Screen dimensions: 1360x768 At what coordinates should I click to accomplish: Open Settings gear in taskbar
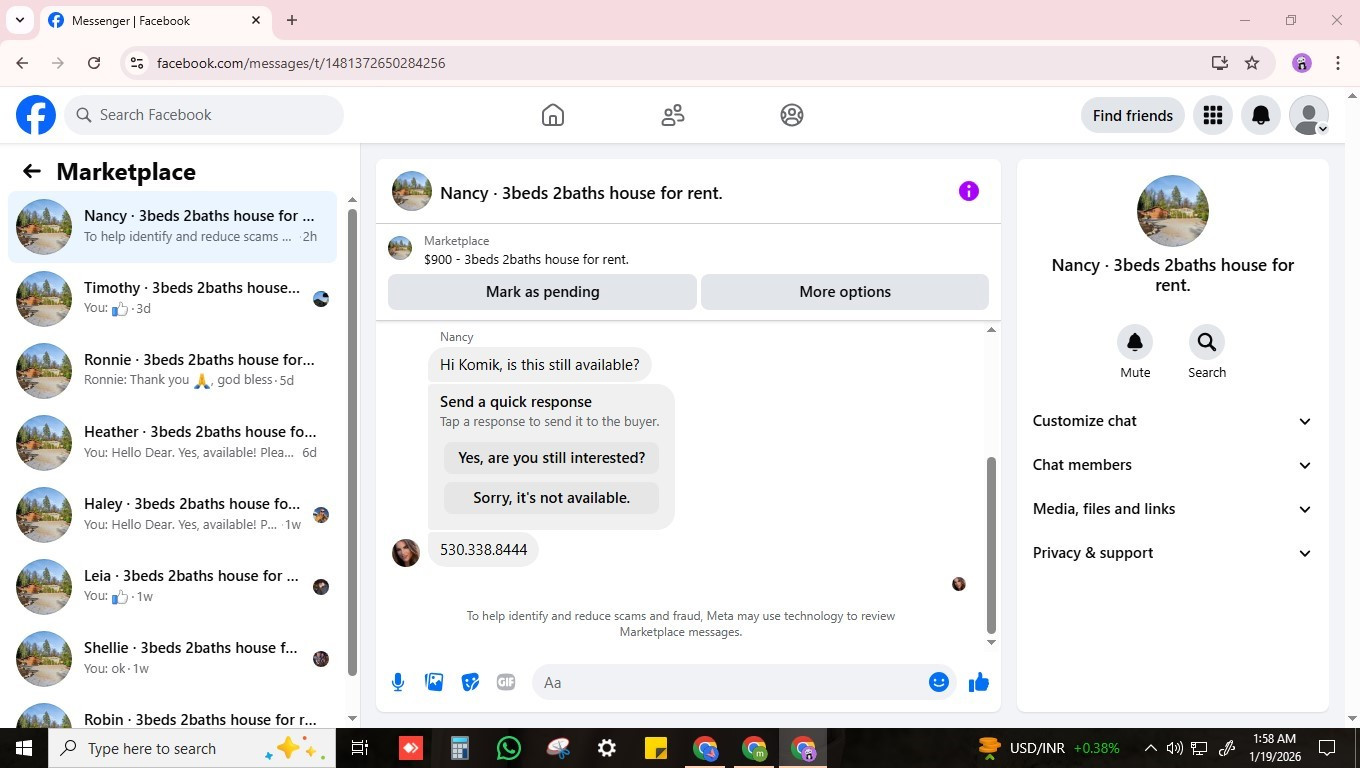(x=607, y=748)
